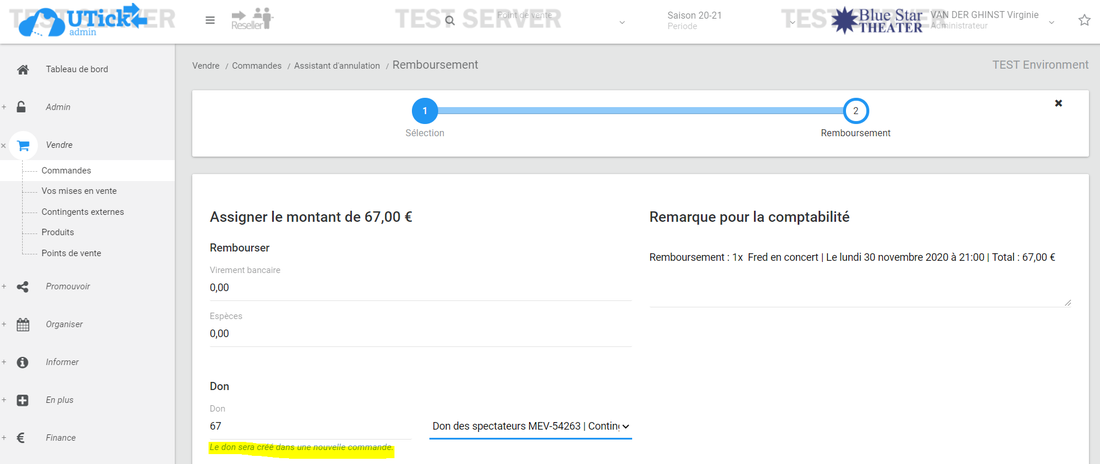Open the user account dropdown arrow
1100x464 pixels.
(x=1051, y=21)
